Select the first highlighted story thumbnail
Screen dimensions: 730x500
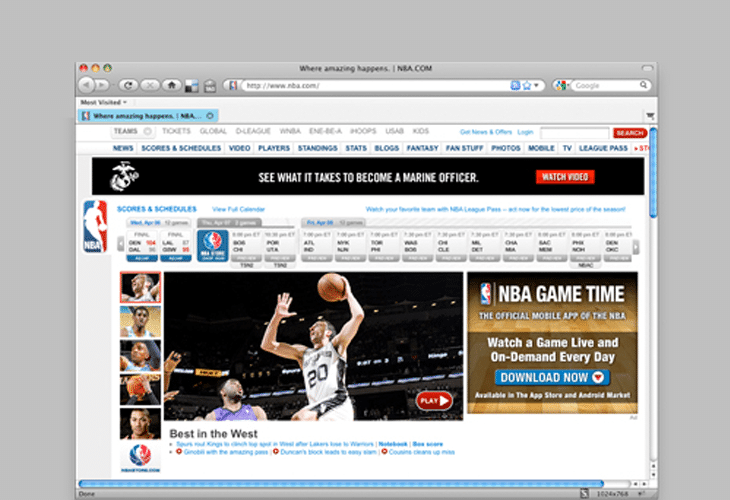[140, 287]
